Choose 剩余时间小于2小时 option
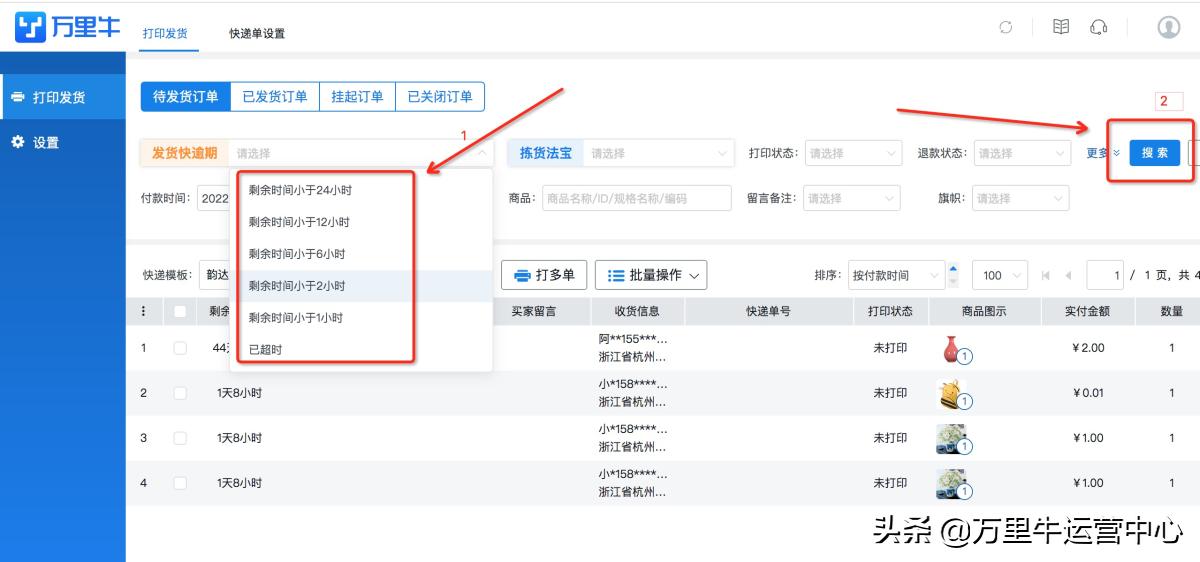The image size is (1200, 562). (361, 286)
